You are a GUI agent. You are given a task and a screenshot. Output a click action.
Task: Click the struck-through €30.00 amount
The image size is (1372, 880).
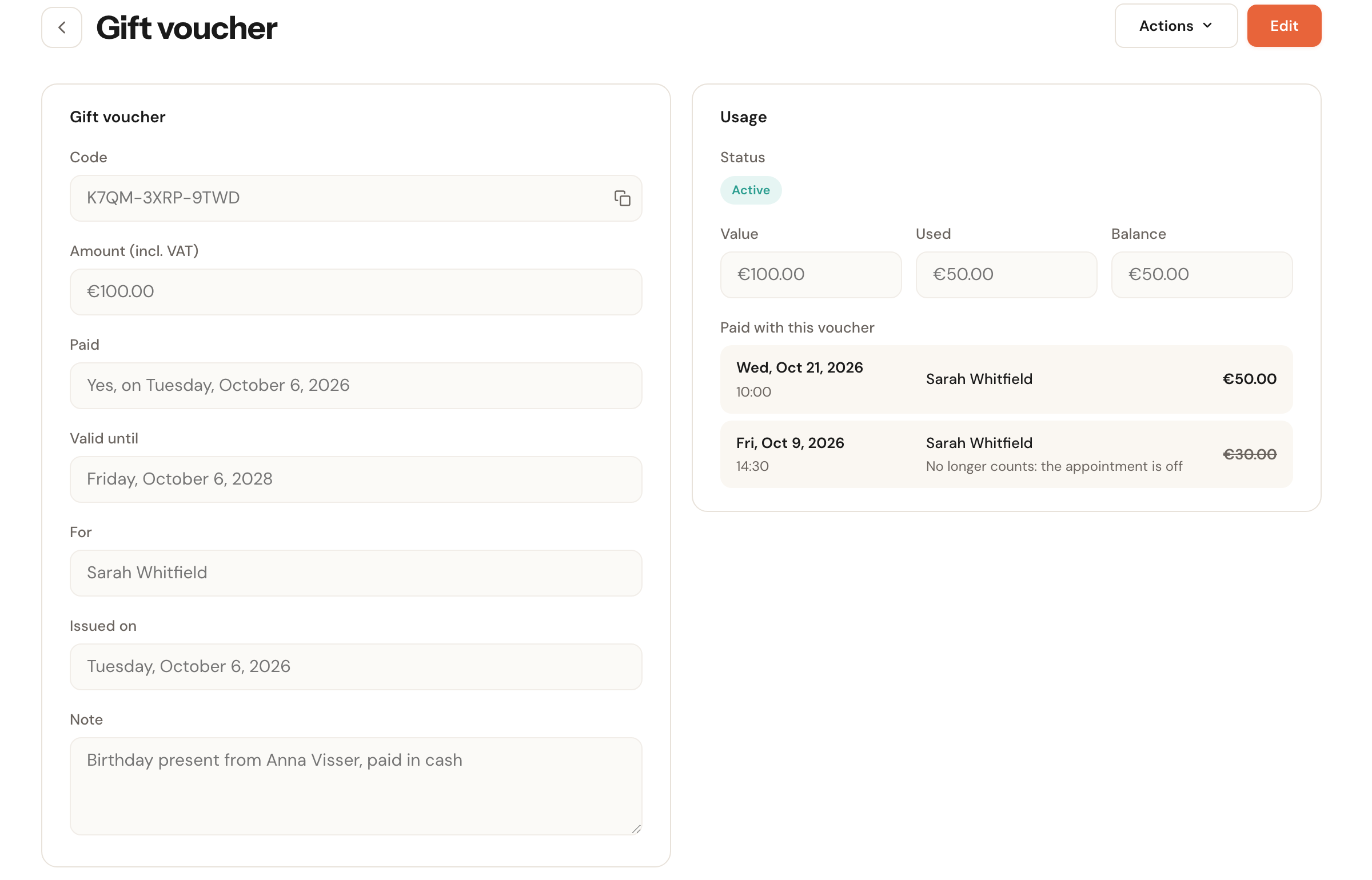(x=1250, y=454)
